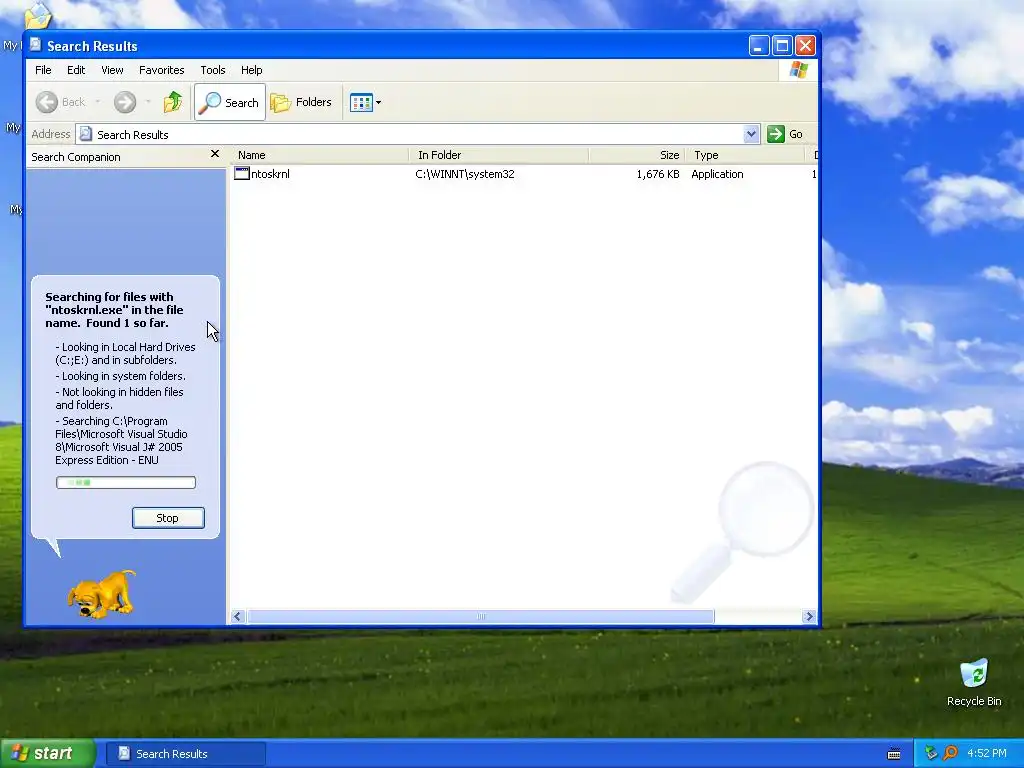Open the Favorites menu
The width and height of the screenshot is (1024, 768).
click(161, 70)
